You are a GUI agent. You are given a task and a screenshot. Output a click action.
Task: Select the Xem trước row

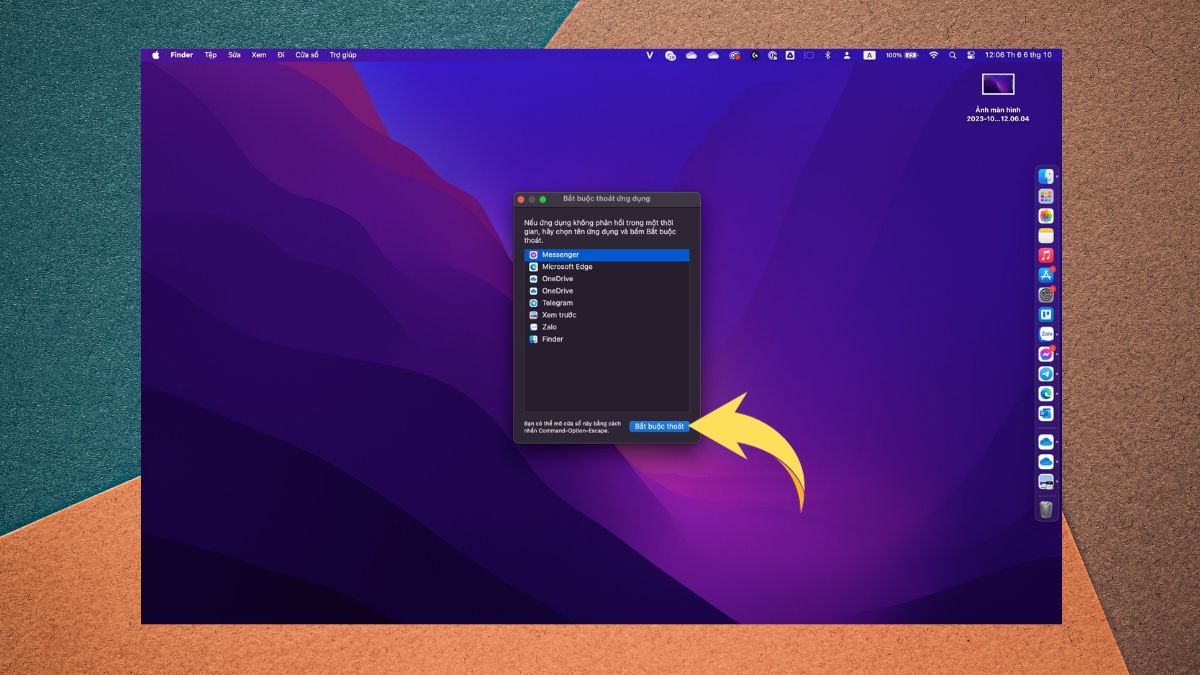click(x=607, y=315)
